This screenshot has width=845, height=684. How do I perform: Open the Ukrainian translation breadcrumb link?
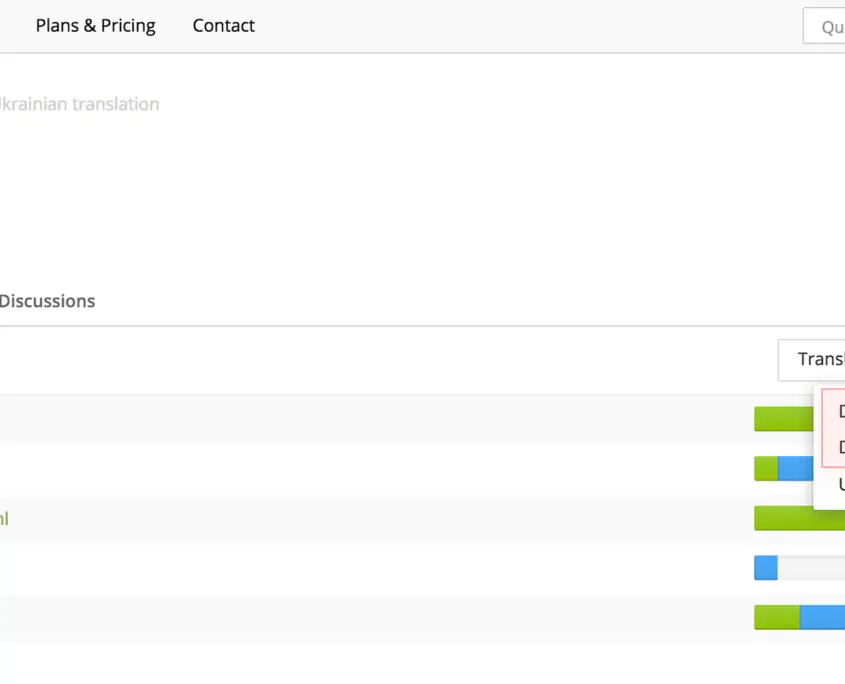(x=78, y=104)
